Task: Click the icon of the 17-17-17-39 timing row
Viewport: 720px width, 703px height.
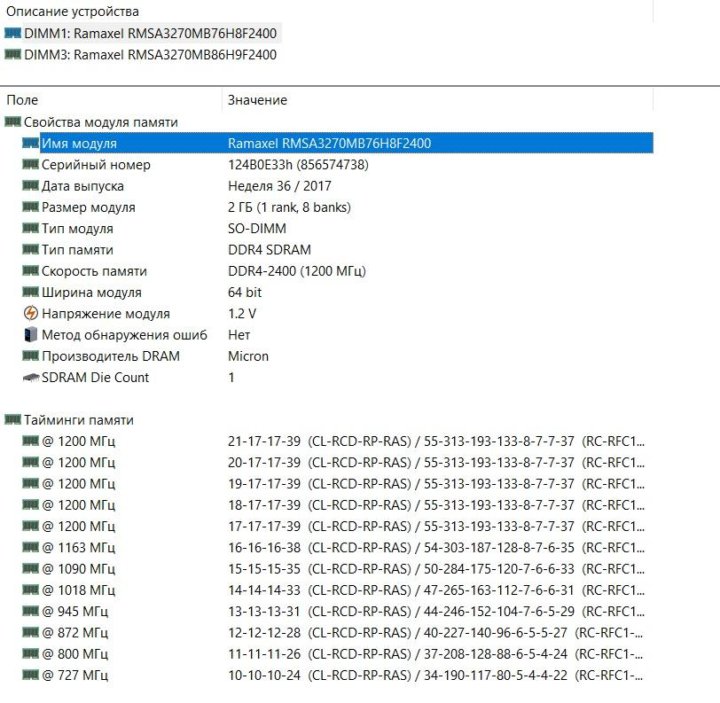Action: coord(31,526)
